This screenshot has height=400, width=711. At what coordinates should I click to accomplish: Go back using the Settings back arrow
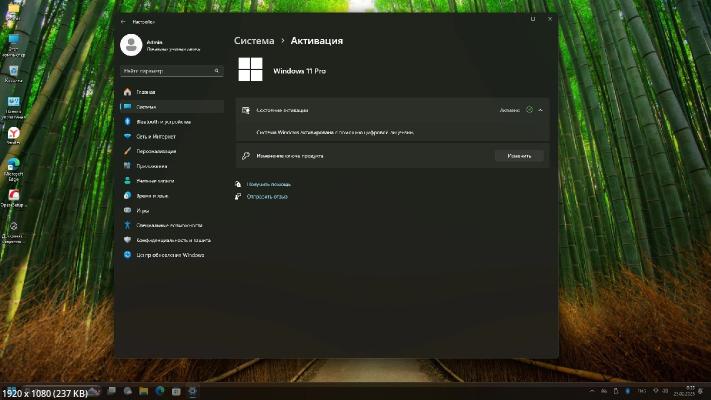click(123, 22)
